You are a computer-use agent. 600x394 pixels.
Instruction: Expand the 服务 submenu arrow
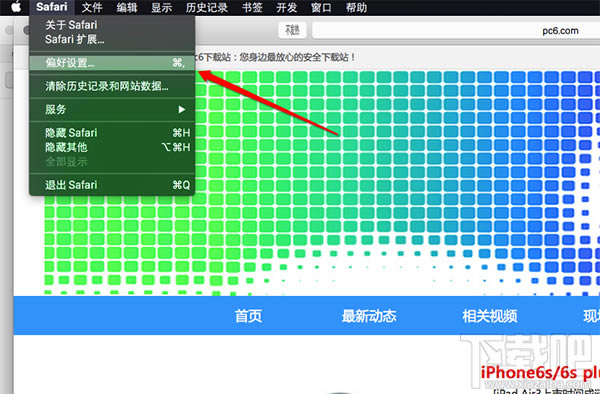pyautogui.click(x=182, y=110)
